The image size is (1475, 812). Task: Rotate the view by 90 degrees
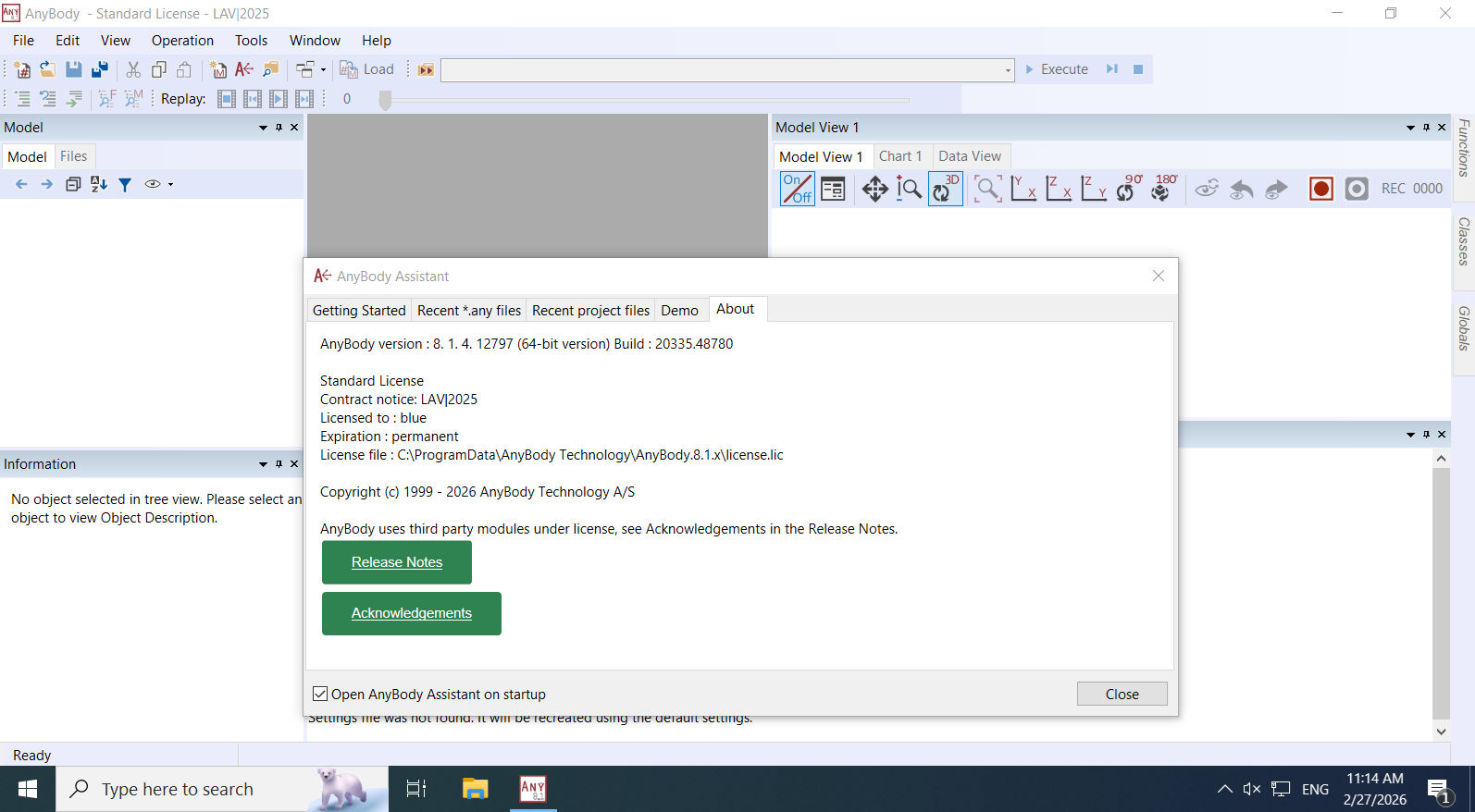1128,189
